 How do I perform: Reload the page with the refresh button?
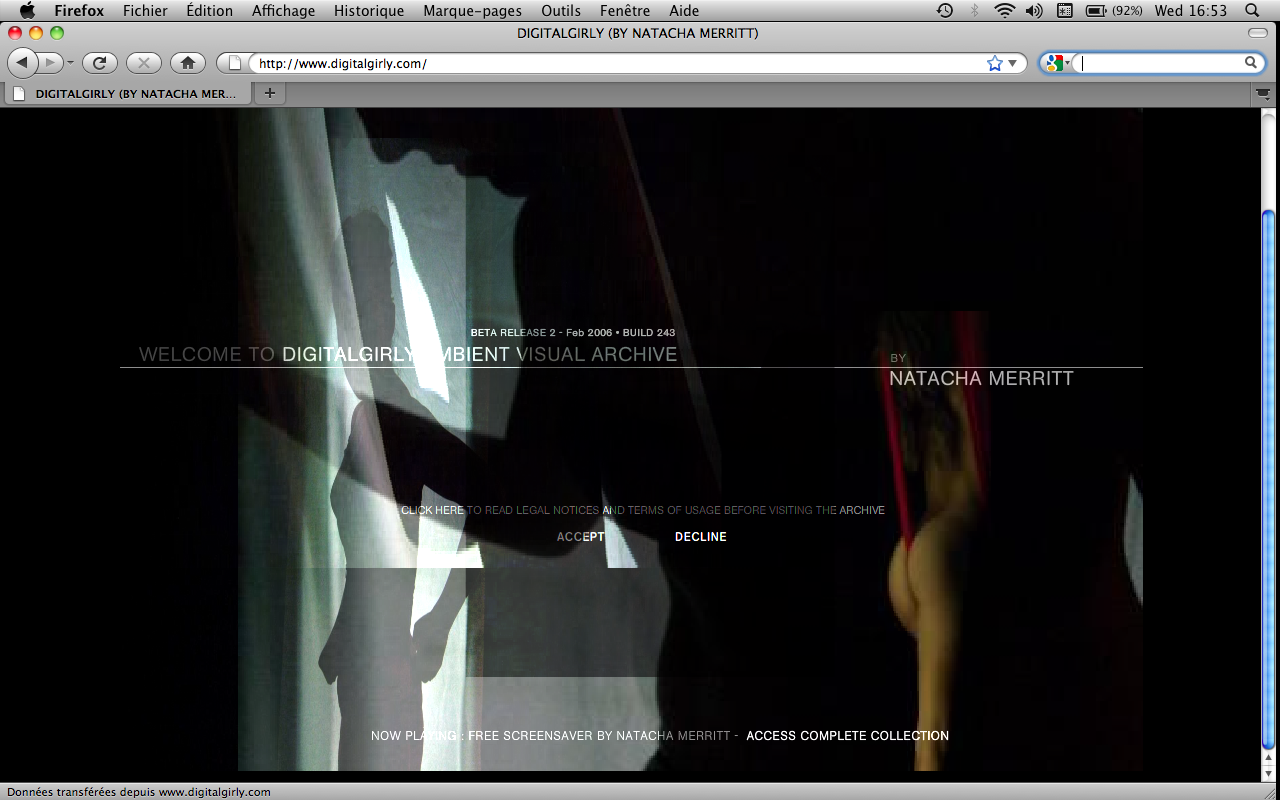coord(100,63)
